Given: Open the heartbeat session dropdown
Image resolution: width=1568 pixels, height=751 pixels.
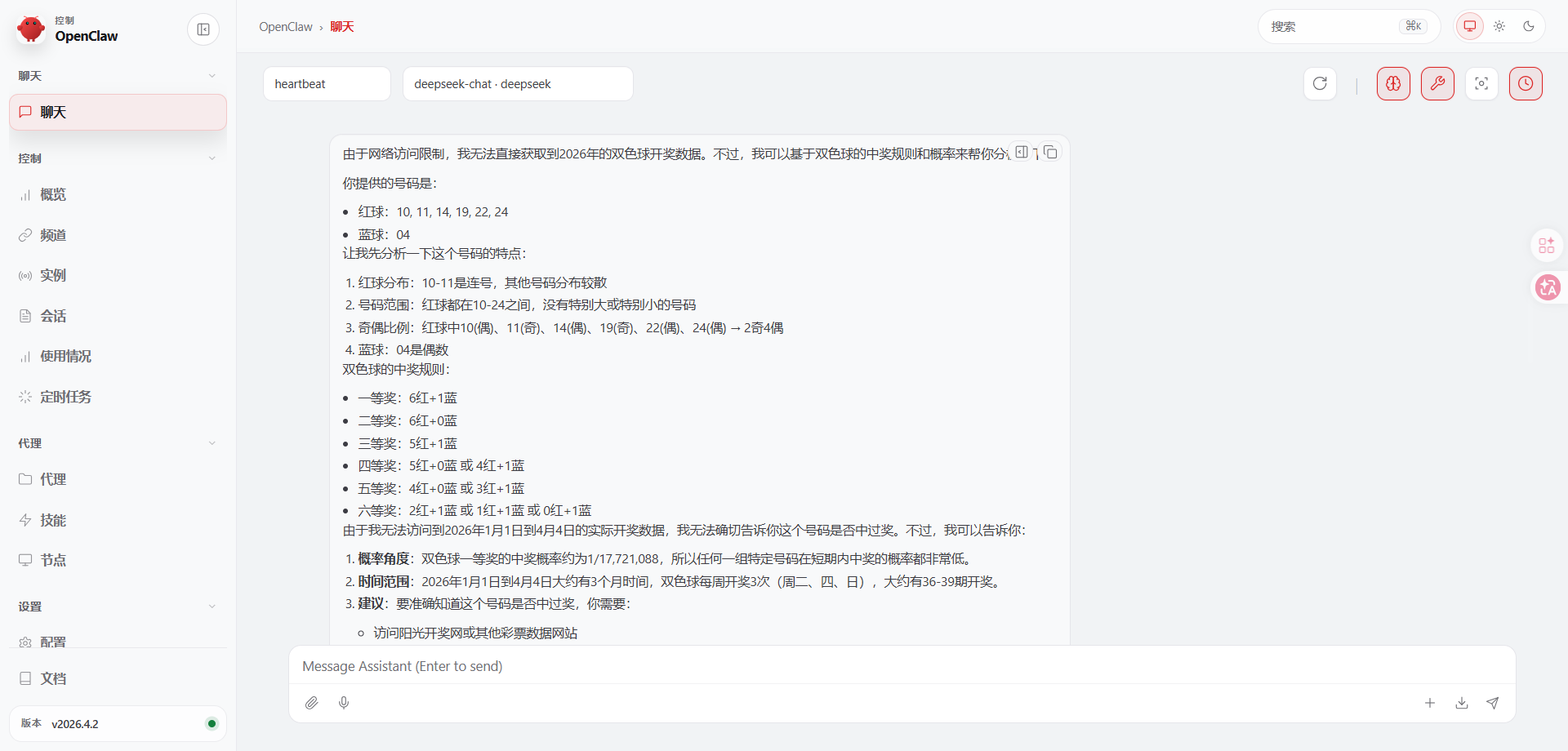Looking at the screenshot, I should tap(327, 84).
